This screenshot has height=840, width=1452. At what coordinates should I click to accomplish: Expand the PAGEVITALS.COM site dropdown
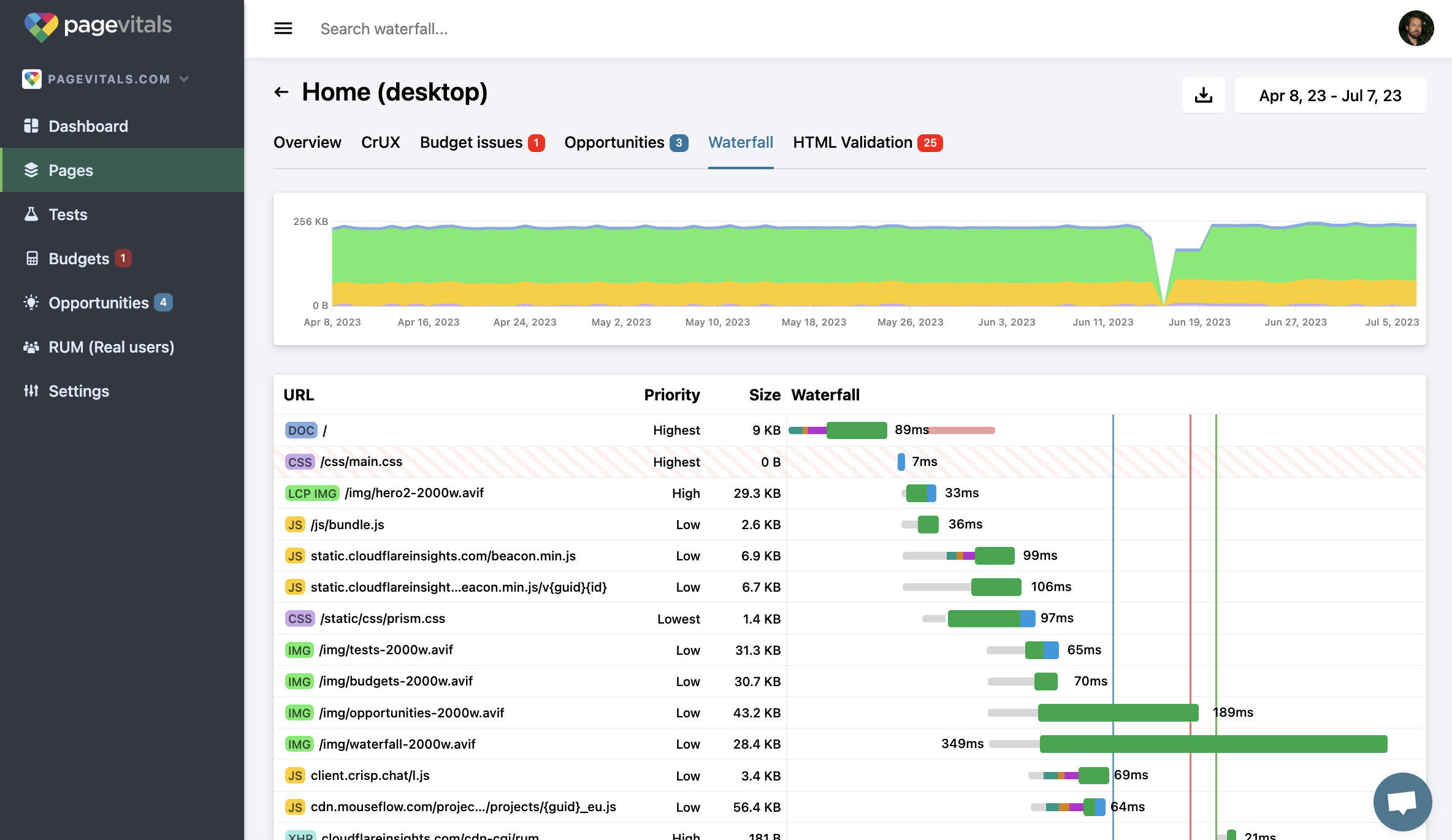pyautogui.click(x=183, y=79)
